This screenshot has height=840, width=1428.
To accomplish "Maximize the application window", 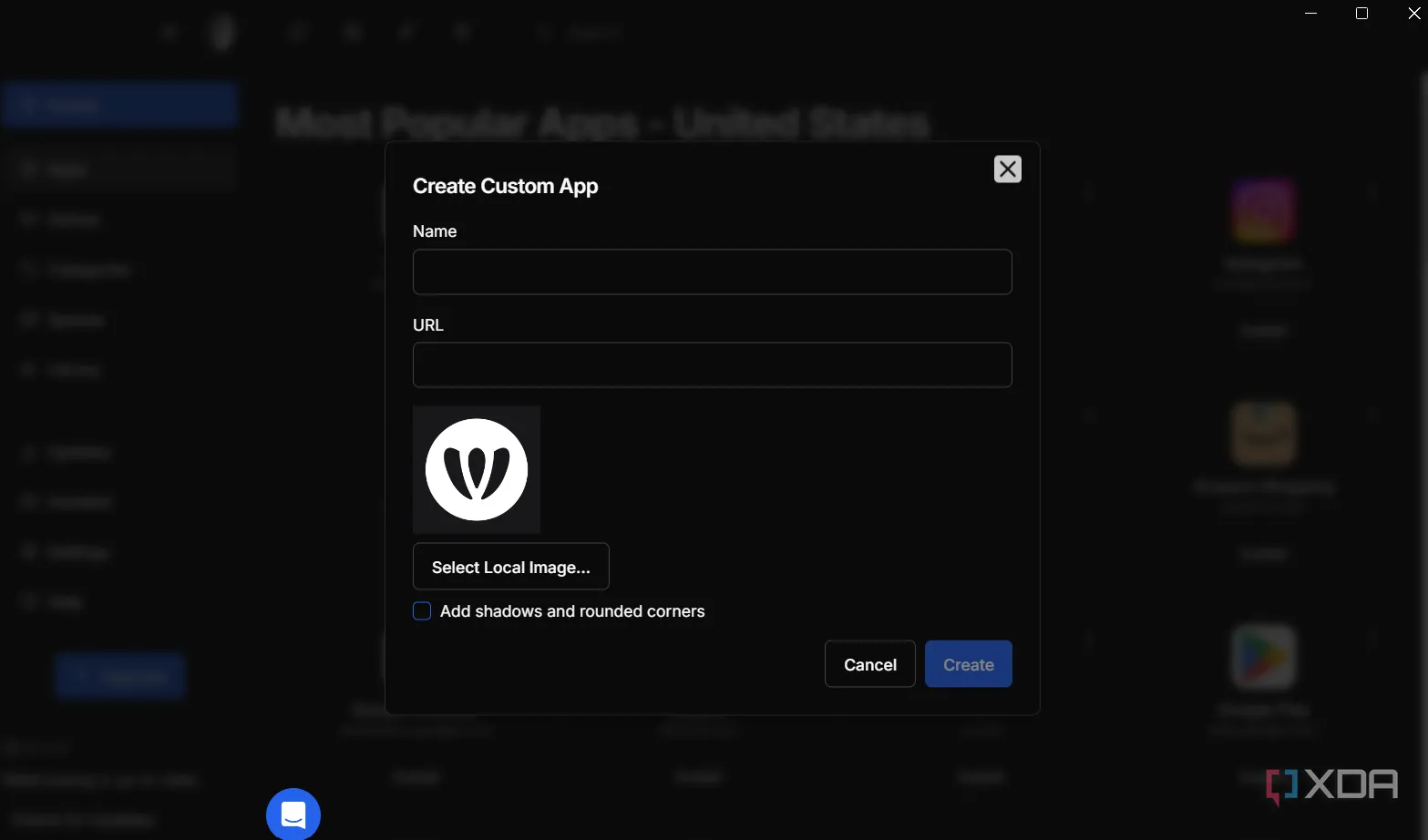I will [x=1361, y=14].
